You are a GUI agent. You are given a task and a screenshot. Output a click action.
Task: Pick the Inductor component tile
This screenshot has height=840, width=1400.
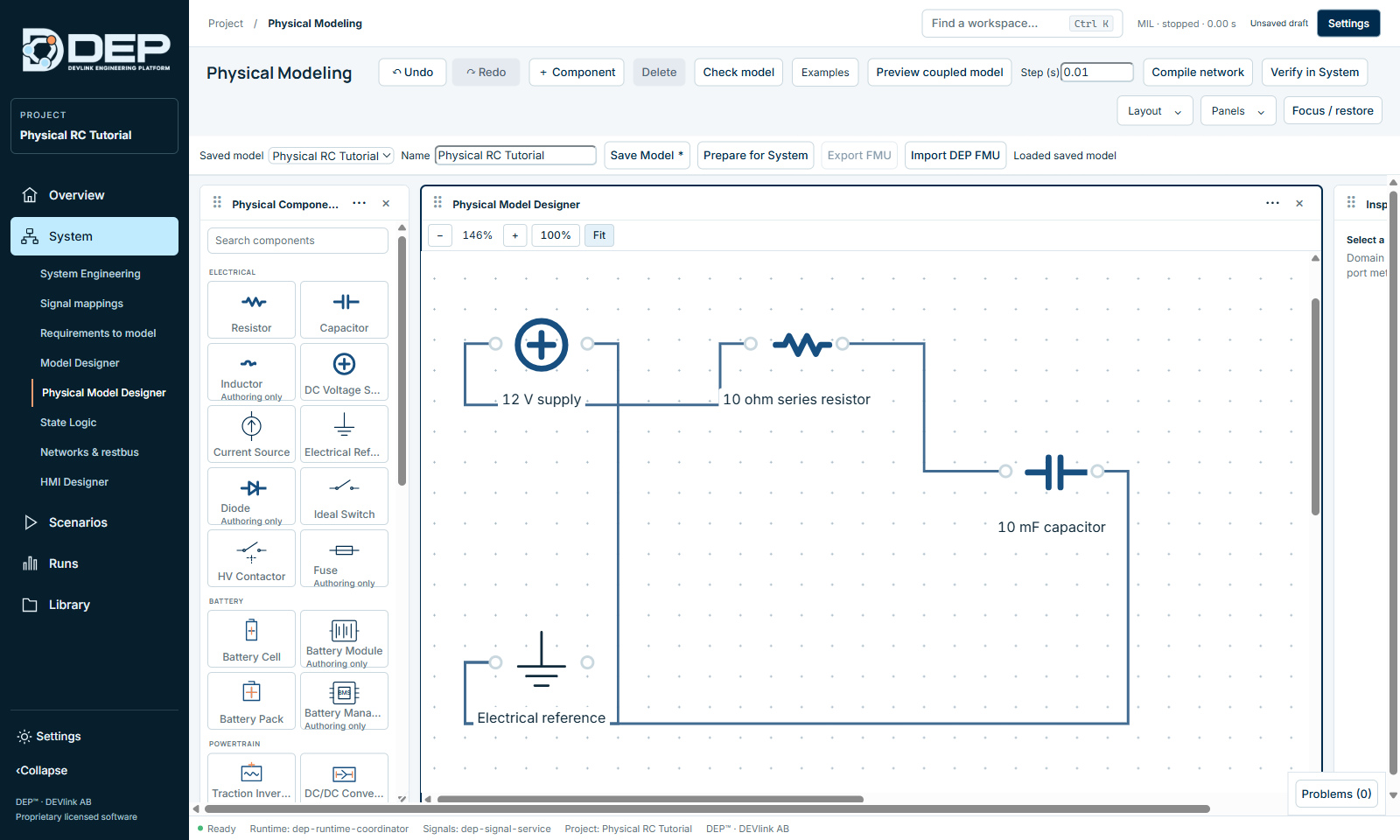tap(251, 372)
